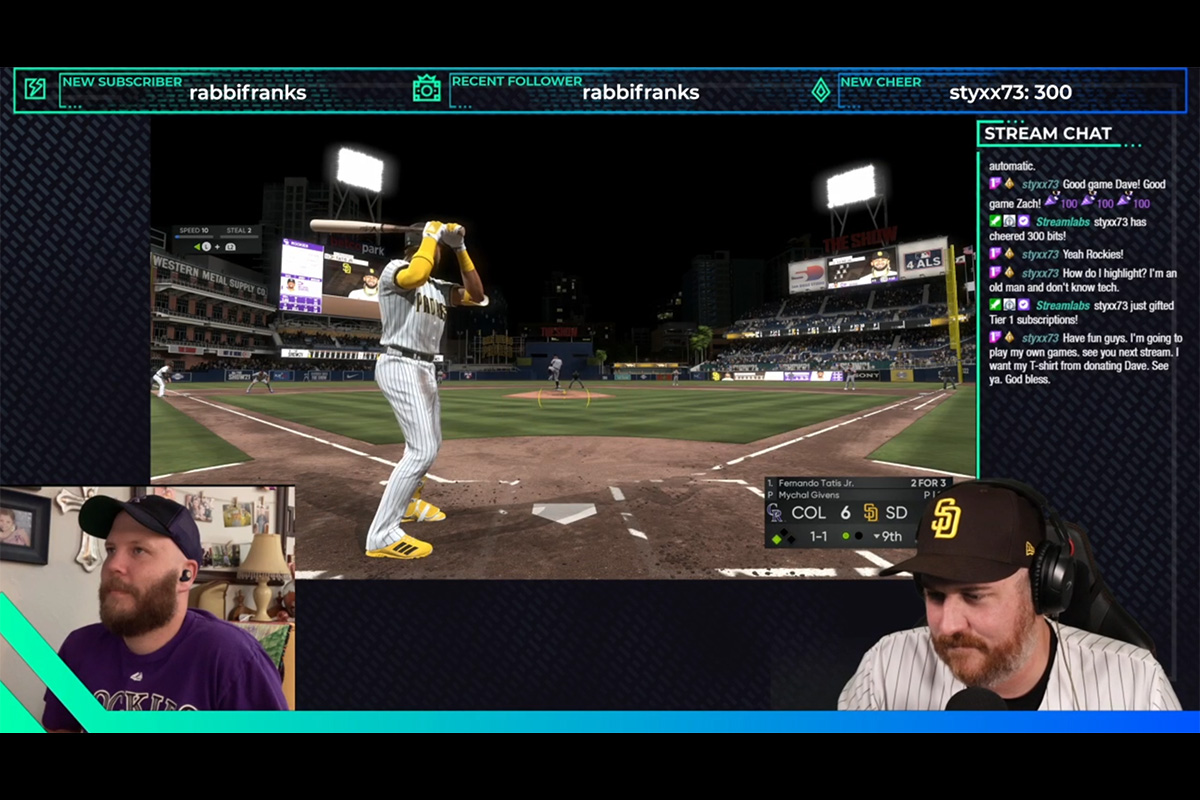Toggle the green ball count dot
Image resolution: width=1200 pixels, height=800 pixels.
coord(846,536)
